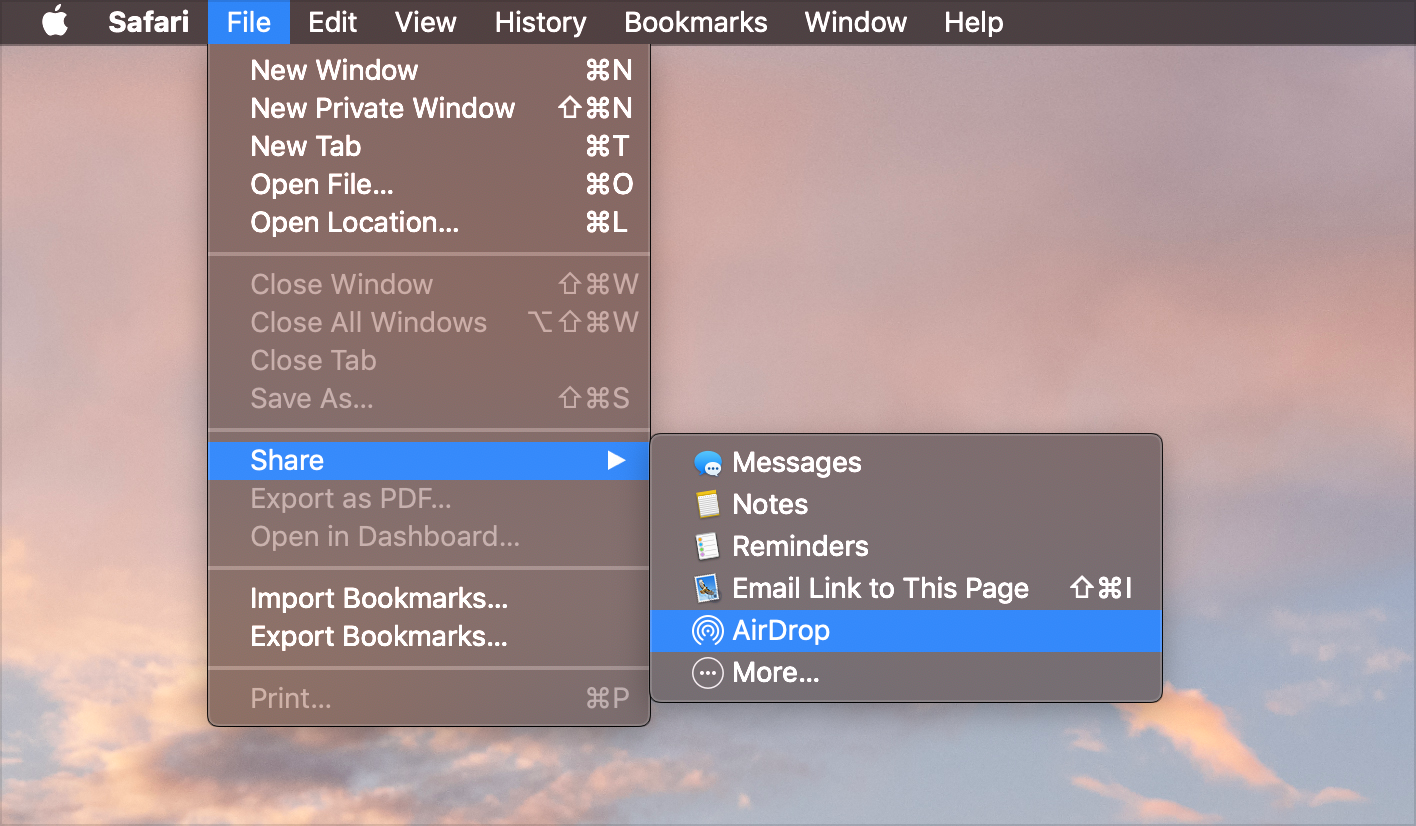Click the ellipsis icon next to More...
This screenshot has height=826, width=1416.
tap(707, 672)
